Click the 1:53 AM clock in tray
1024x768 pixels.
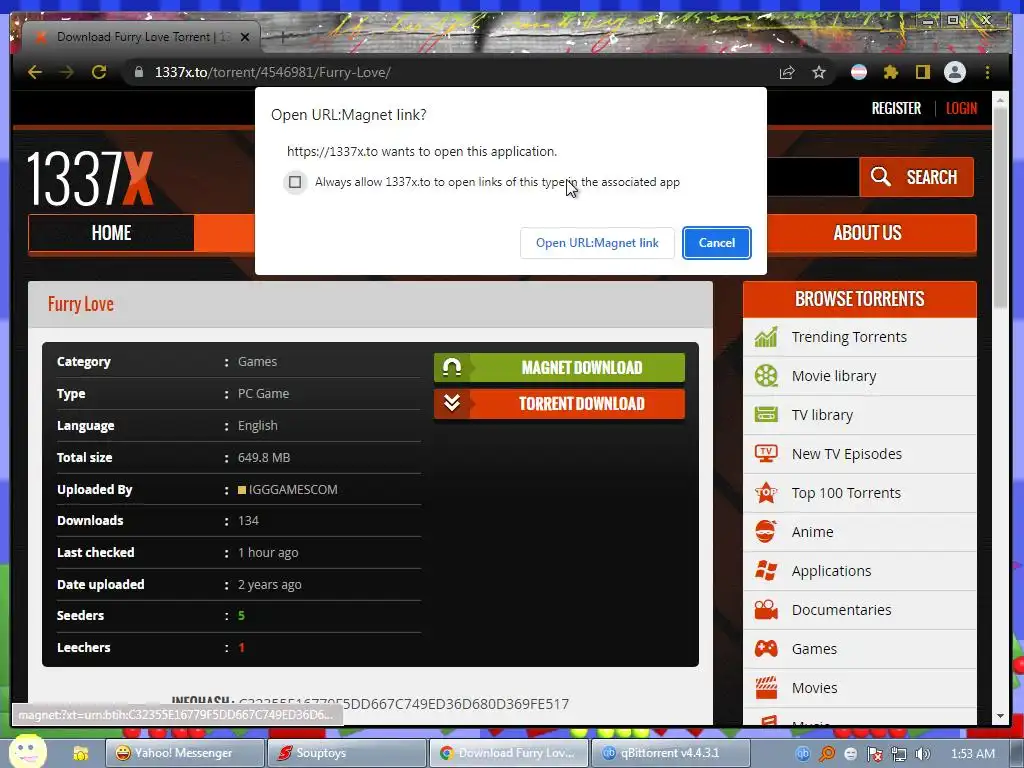click(972, 754)
